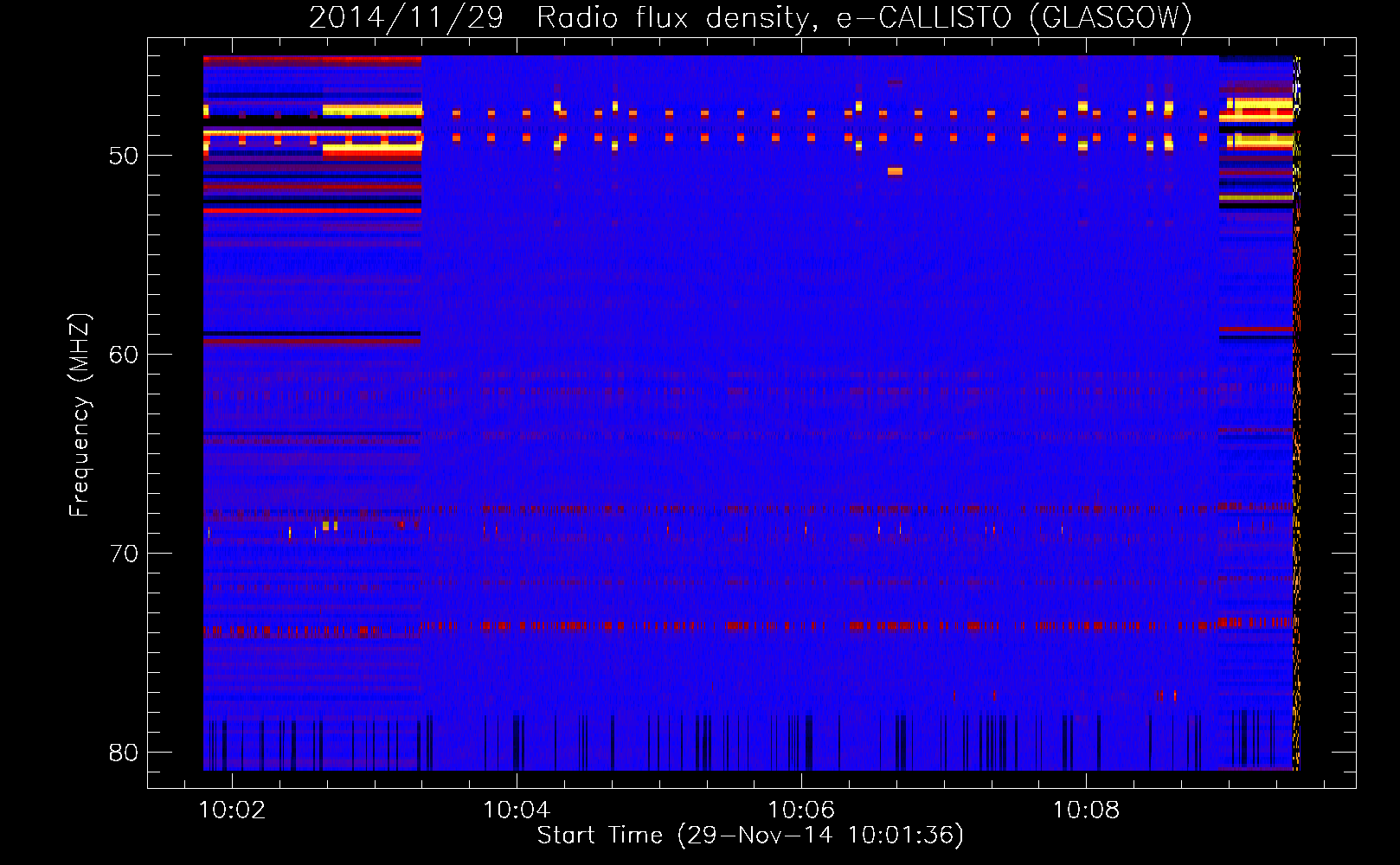This screenshot has height=865, width=1400.
Task: Click the 80 MHz frequency tick label
Action: (x=124, y=753)
